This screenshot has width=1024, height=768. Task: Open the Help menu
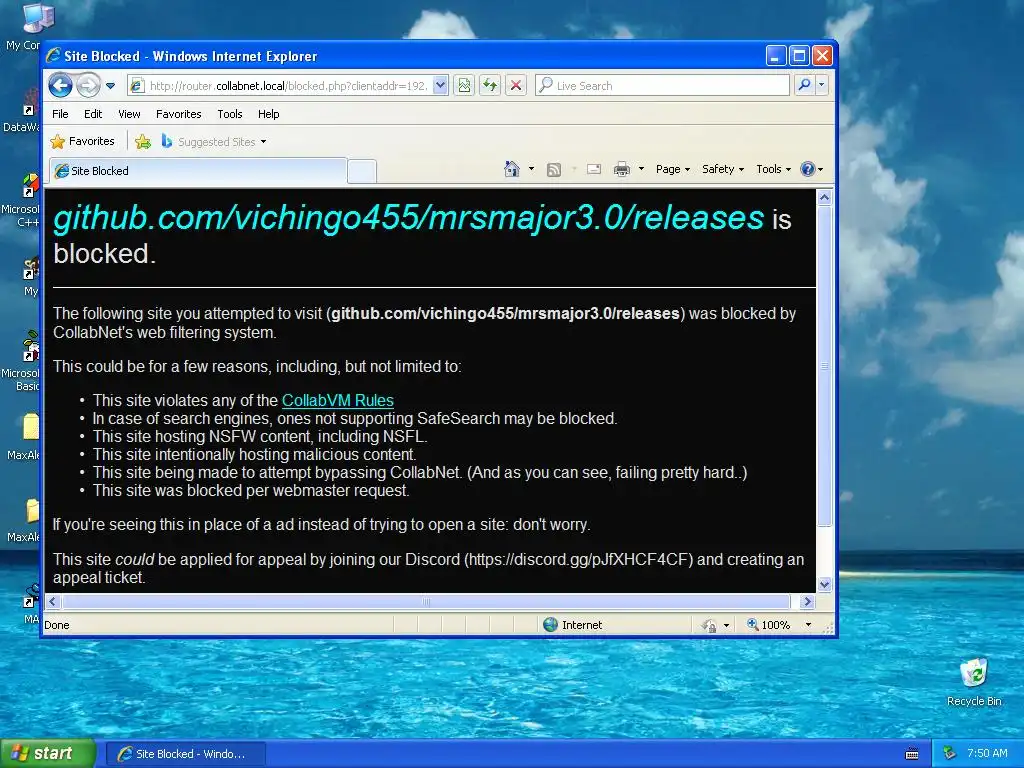(x=268, y=114)
